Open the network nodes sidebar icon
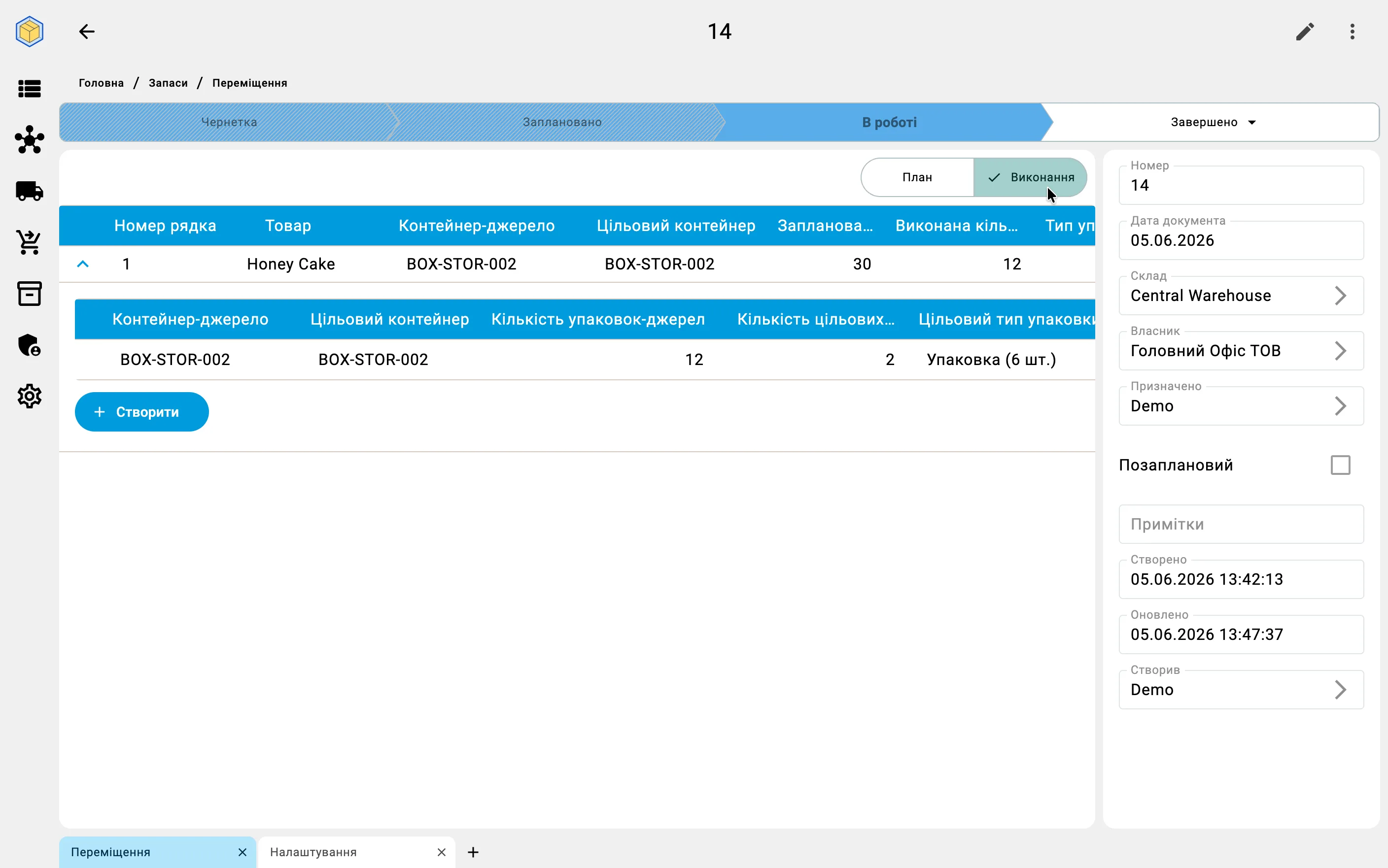Viewport: 1388px width, 868px height. click(29, 139)
